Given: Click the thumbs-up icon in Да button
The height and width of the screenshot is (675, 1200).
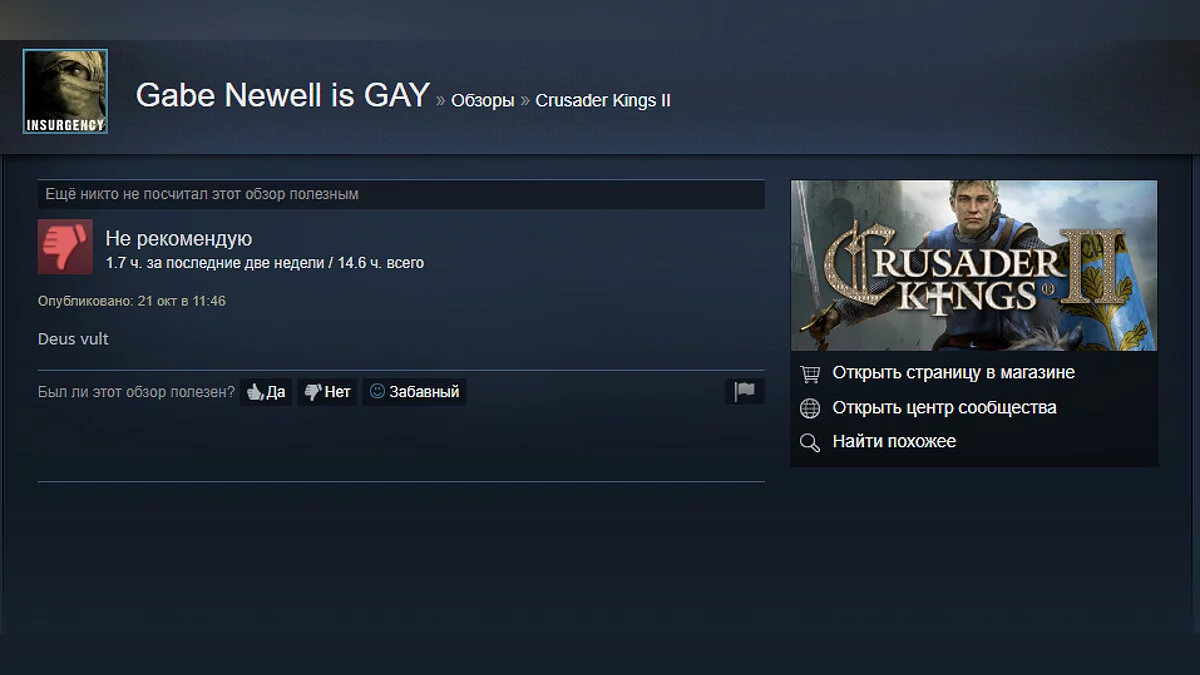Looking at the screenshot, I should coord(255,392).
